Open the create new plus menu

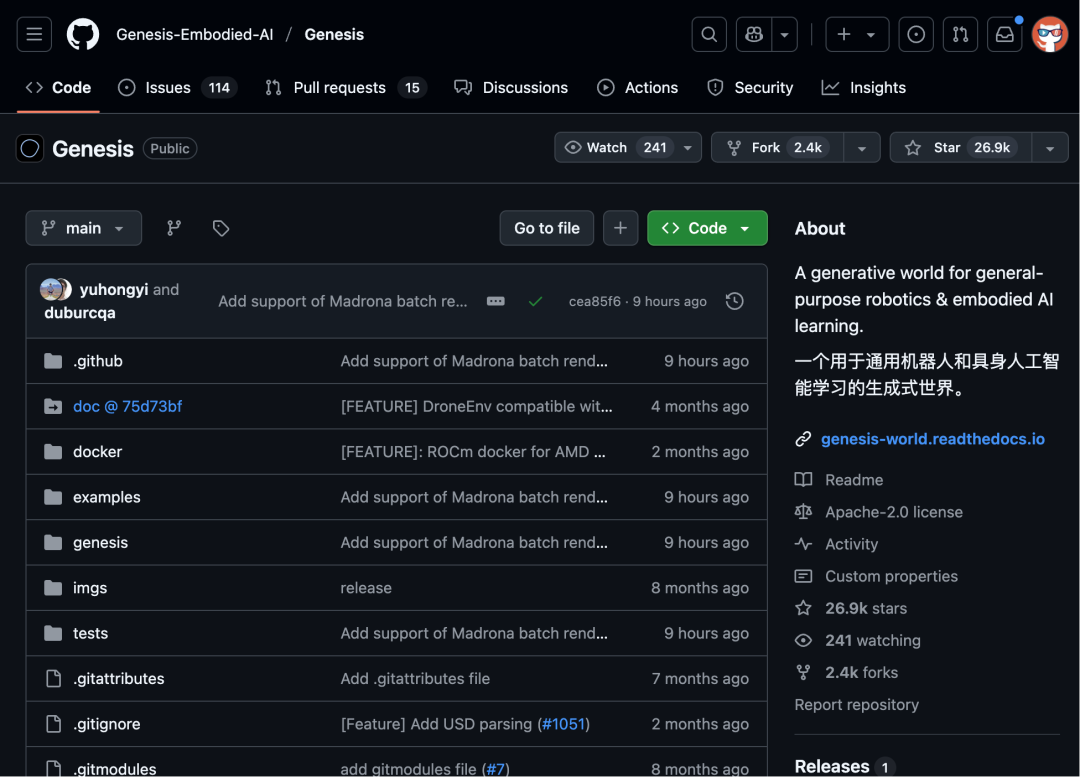coord(857,34)
